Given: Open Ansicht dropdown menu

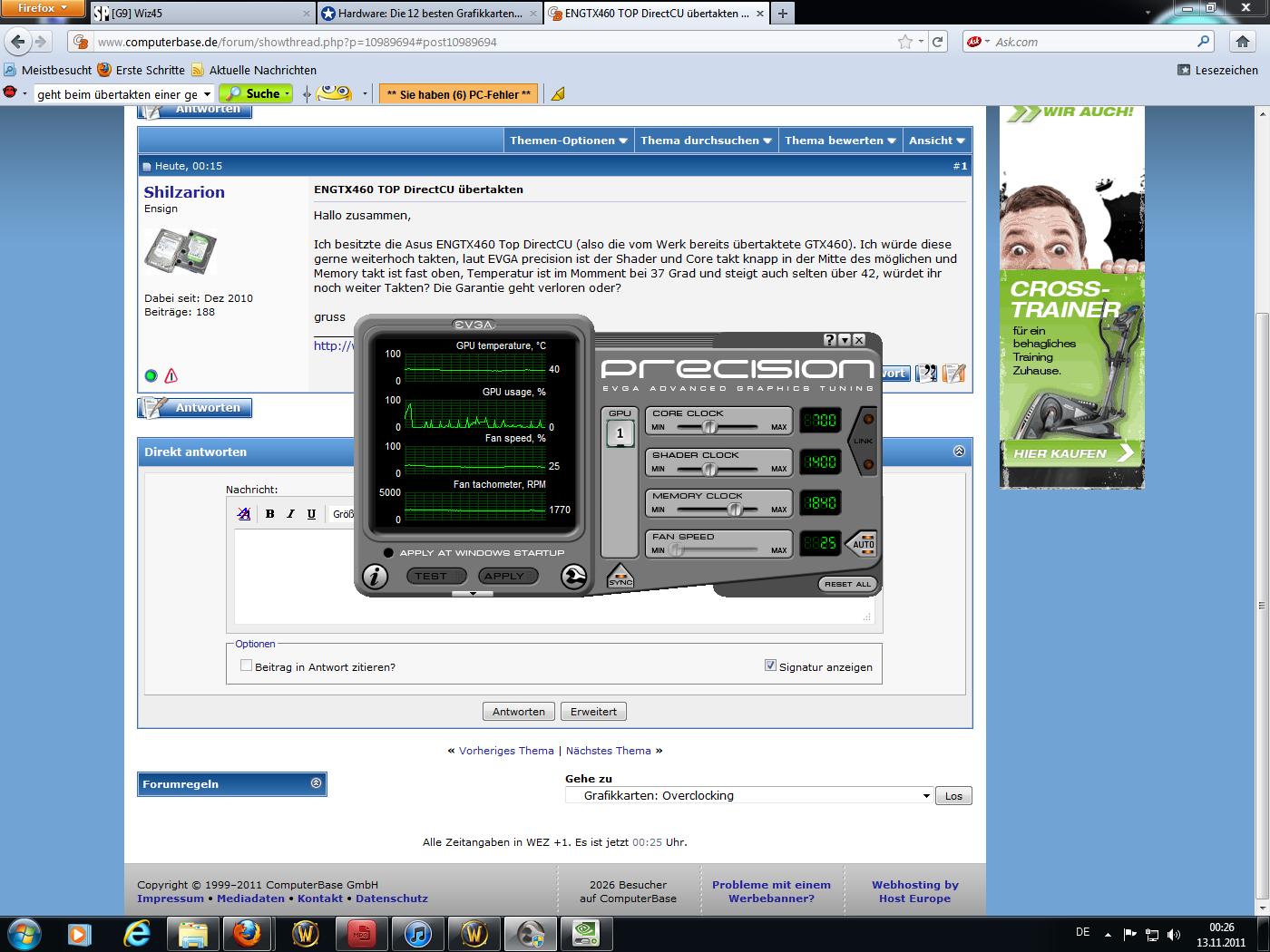Looking at the screenshot, I should point(937,141).
